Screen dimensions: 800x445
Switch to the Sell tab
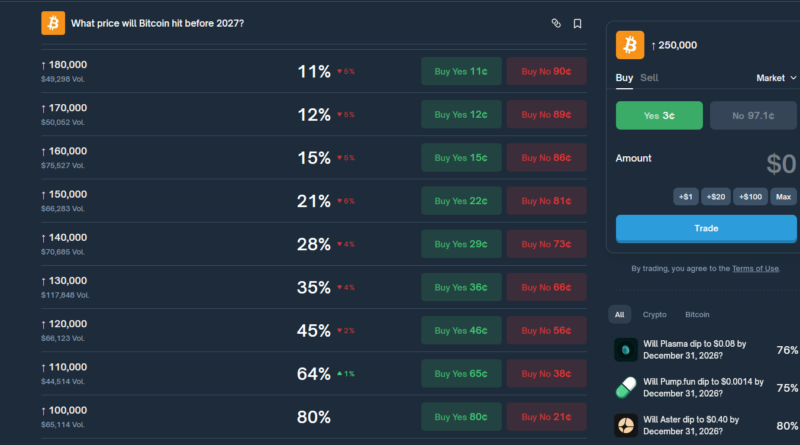coord(649,78)
